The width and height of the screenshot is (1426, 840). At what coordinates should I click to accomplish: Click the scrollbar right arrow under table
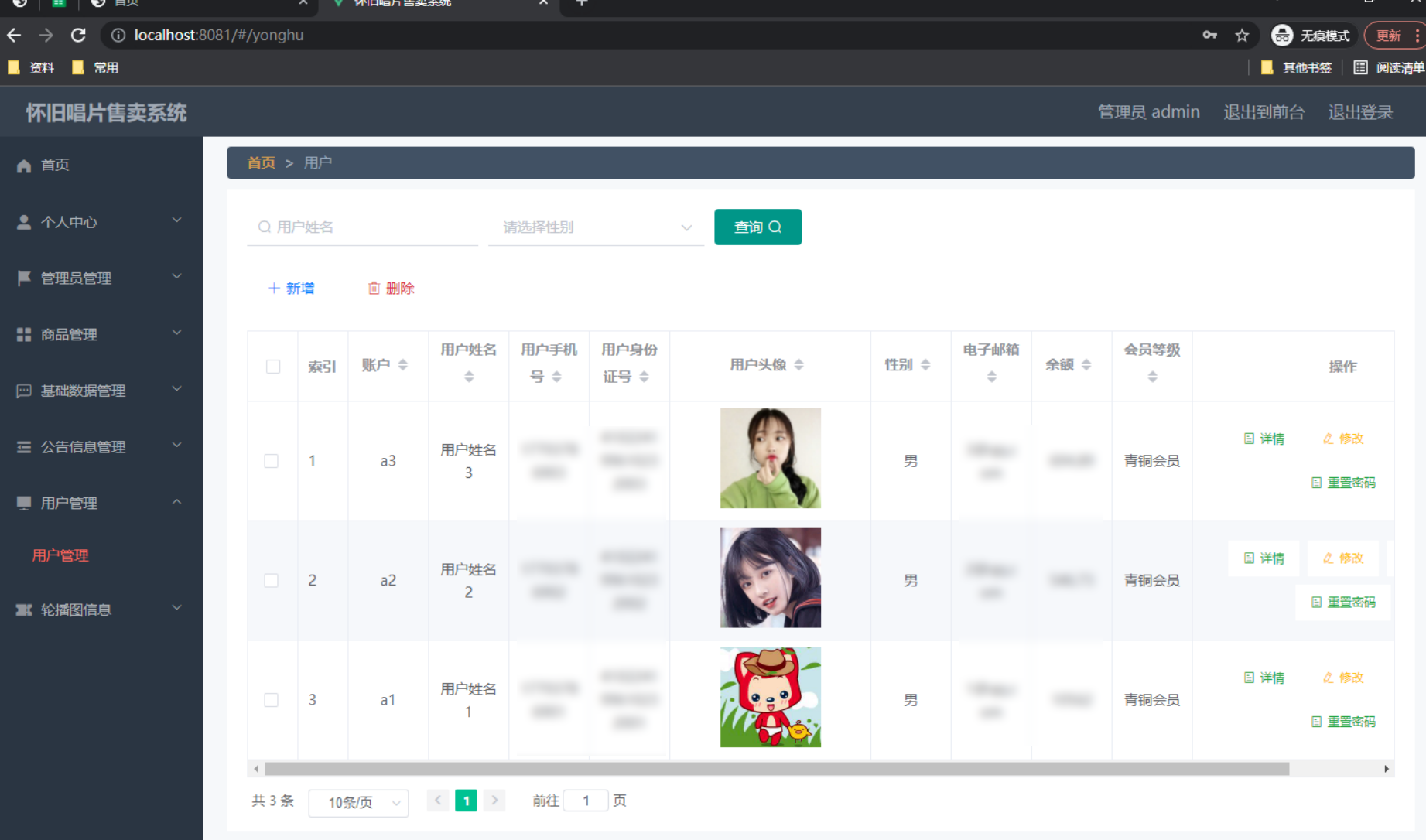[x=1387, y=769]
